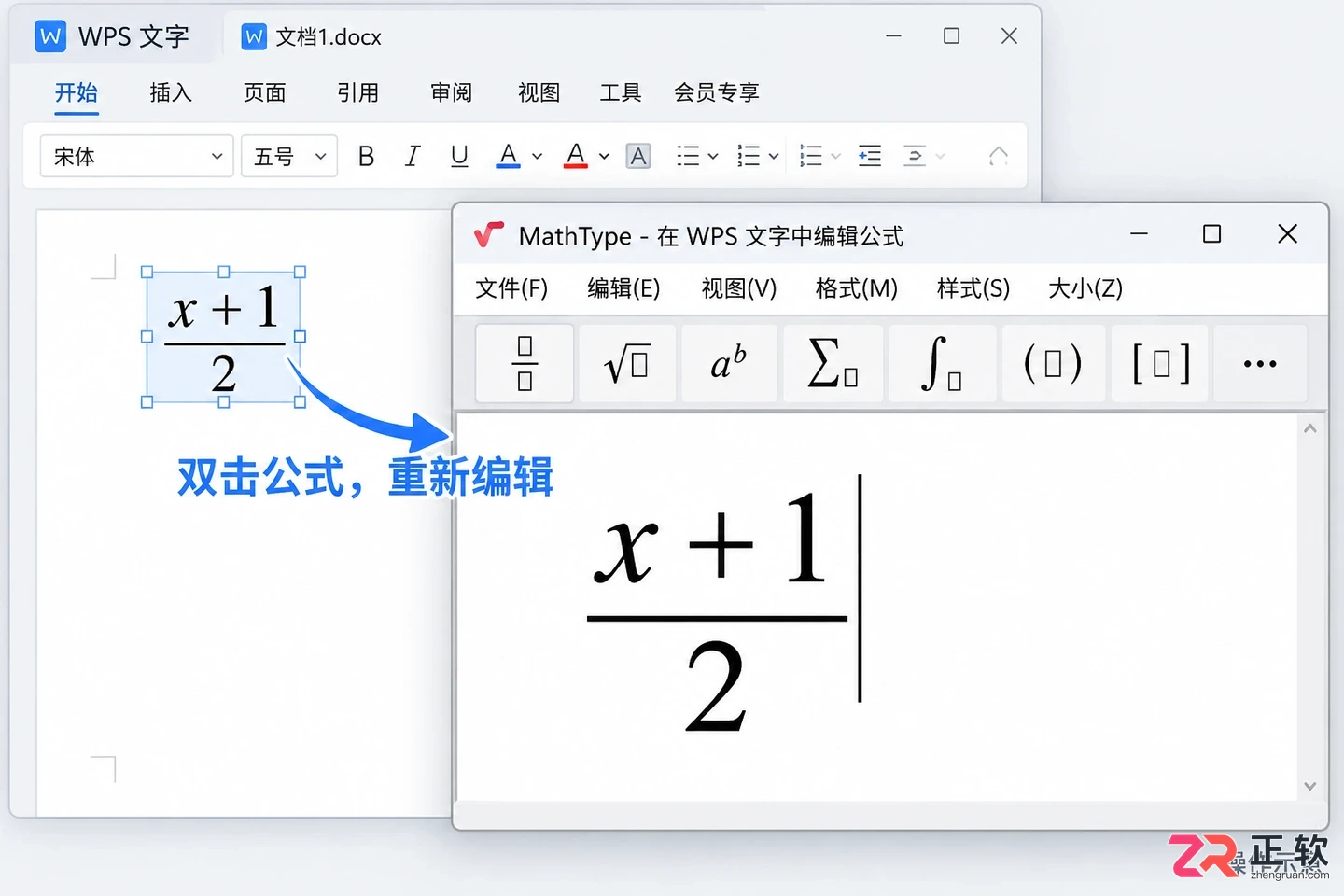This screenshot has height=896, width=1344.
Task: Insert a fraction template in MathType
Action: (x=525, y=363)
